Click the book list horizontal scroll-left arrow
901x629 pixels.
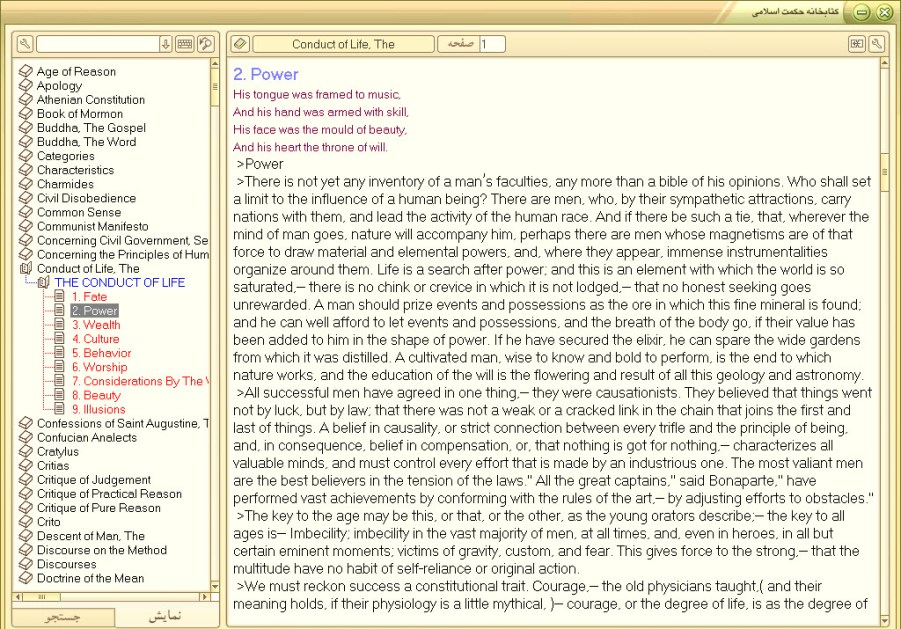click(x=18, y=596)
